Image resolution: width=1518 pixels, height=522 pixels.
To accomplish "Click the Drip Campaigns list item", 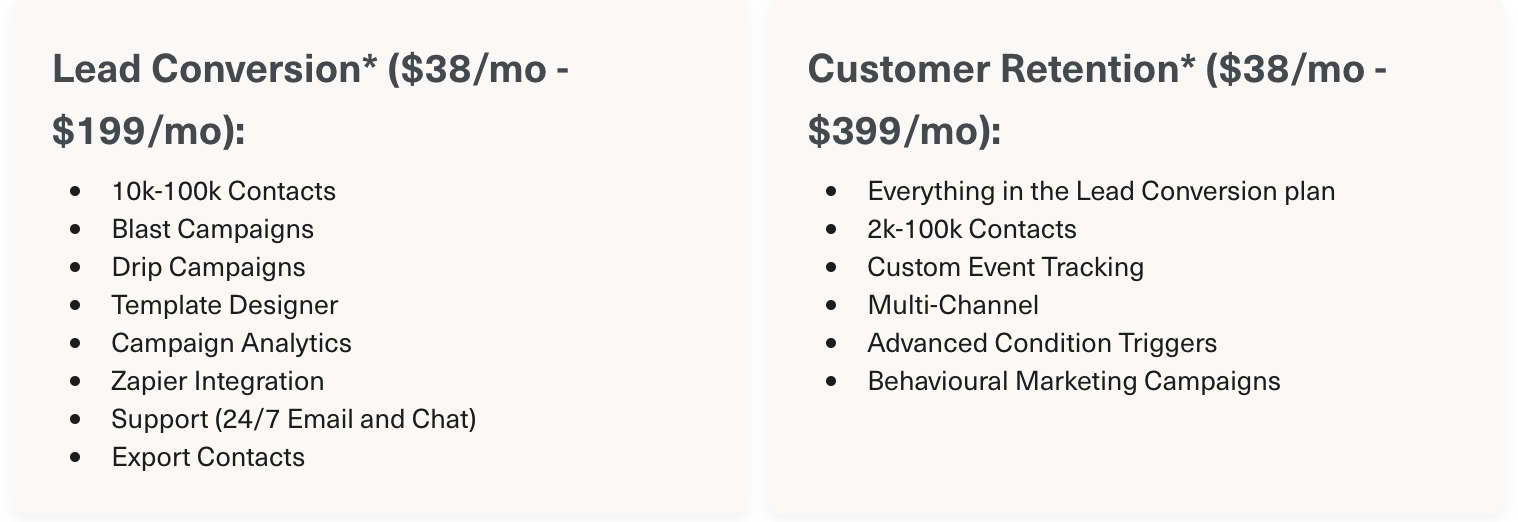I will tap(209, 267).
